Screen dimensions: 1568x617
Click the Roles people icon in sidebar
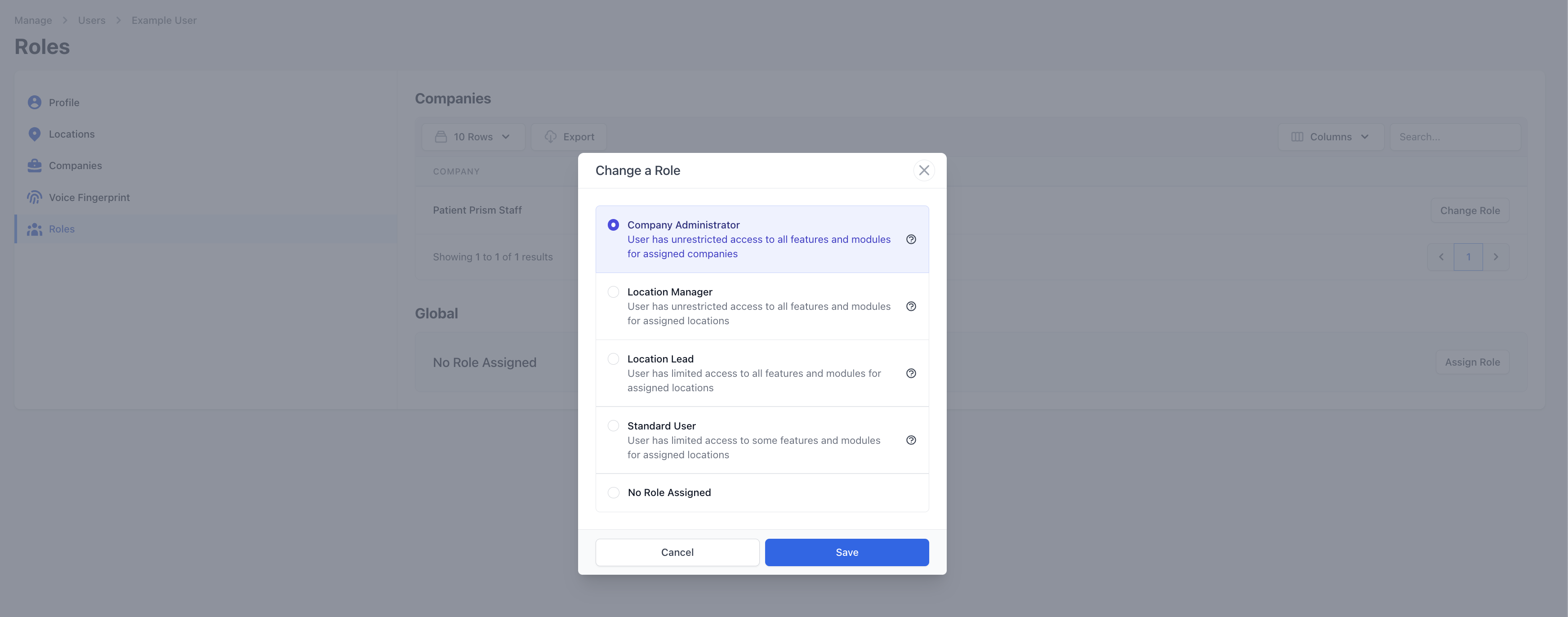[35, 229]
